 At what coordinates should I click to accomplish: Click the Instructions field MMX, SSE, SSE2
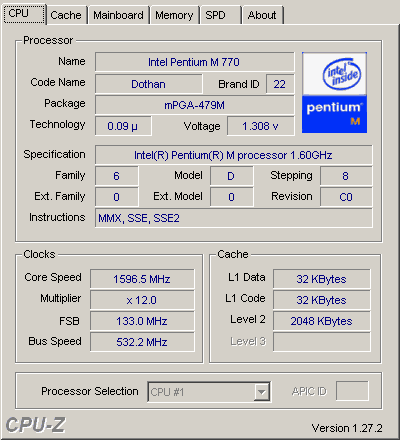click(233, 218)
